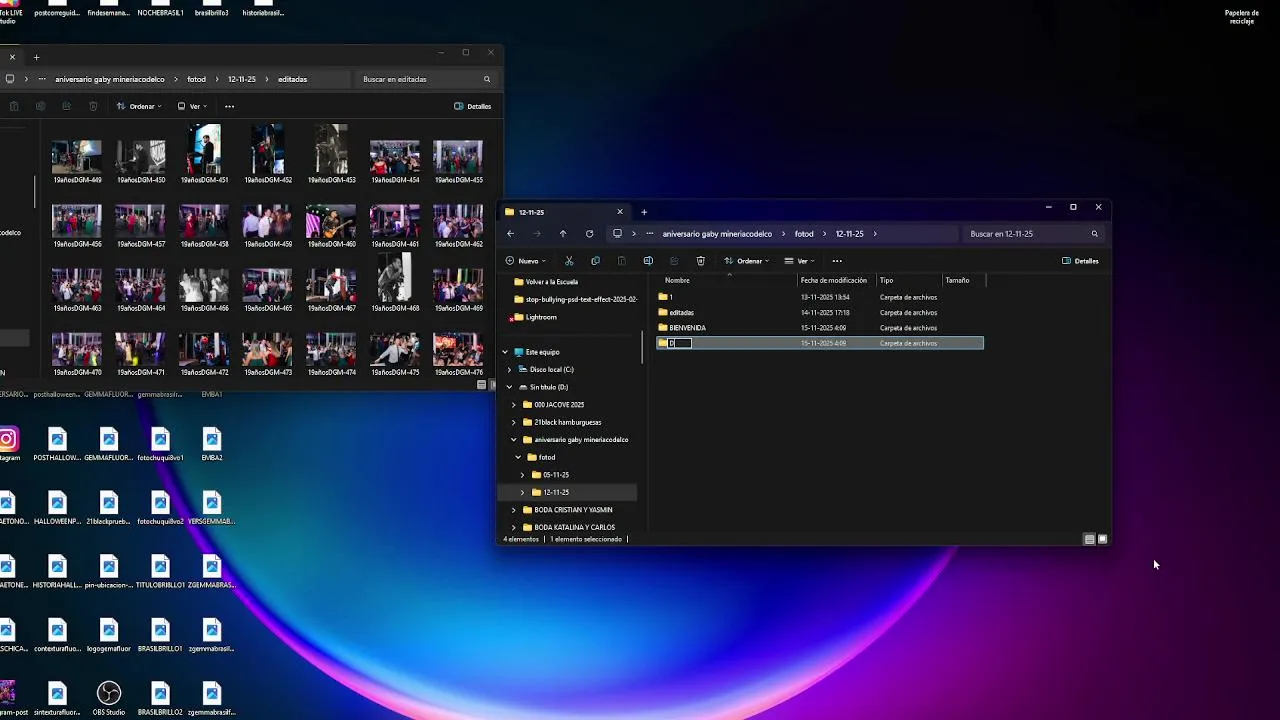Select the editadas folder row

[820, 313]
